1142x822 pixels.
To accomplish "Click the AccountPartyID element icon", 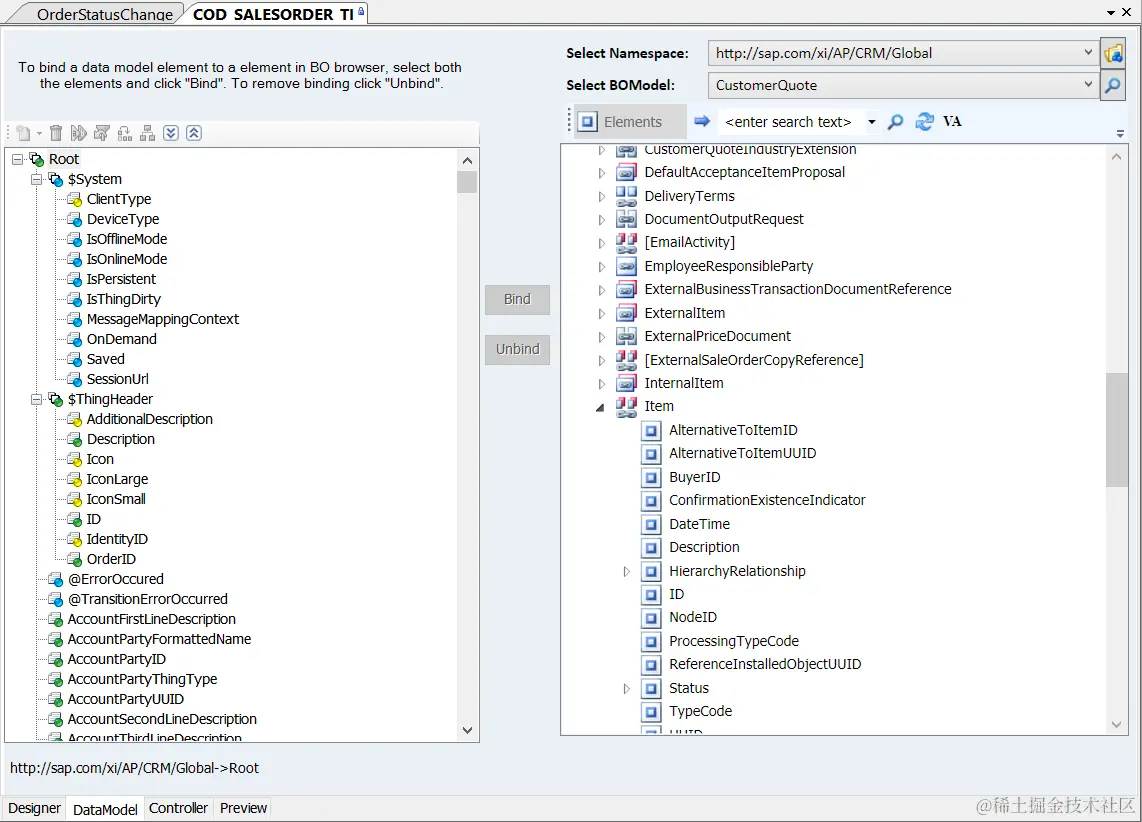I will (x=55, y=660).
